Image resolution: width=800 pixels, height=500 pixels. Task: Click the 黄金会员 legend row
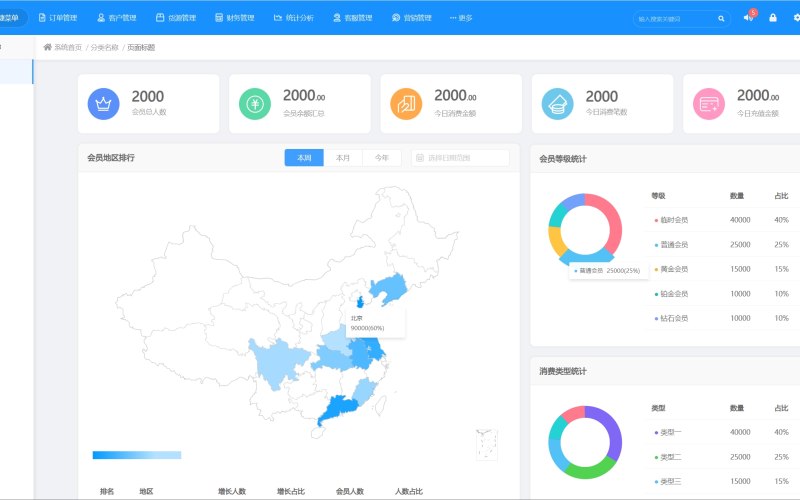[722, 269]
